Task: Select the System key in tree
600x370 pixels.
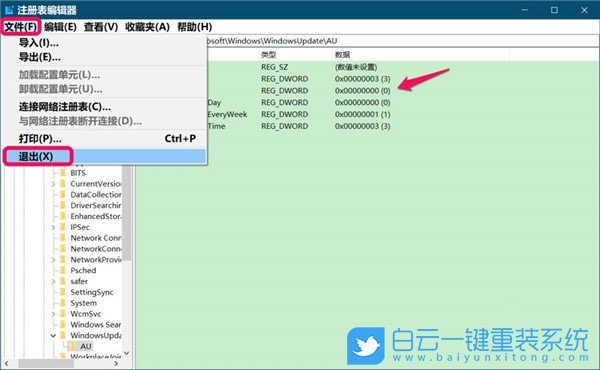Action: click(x=83, y=303)
